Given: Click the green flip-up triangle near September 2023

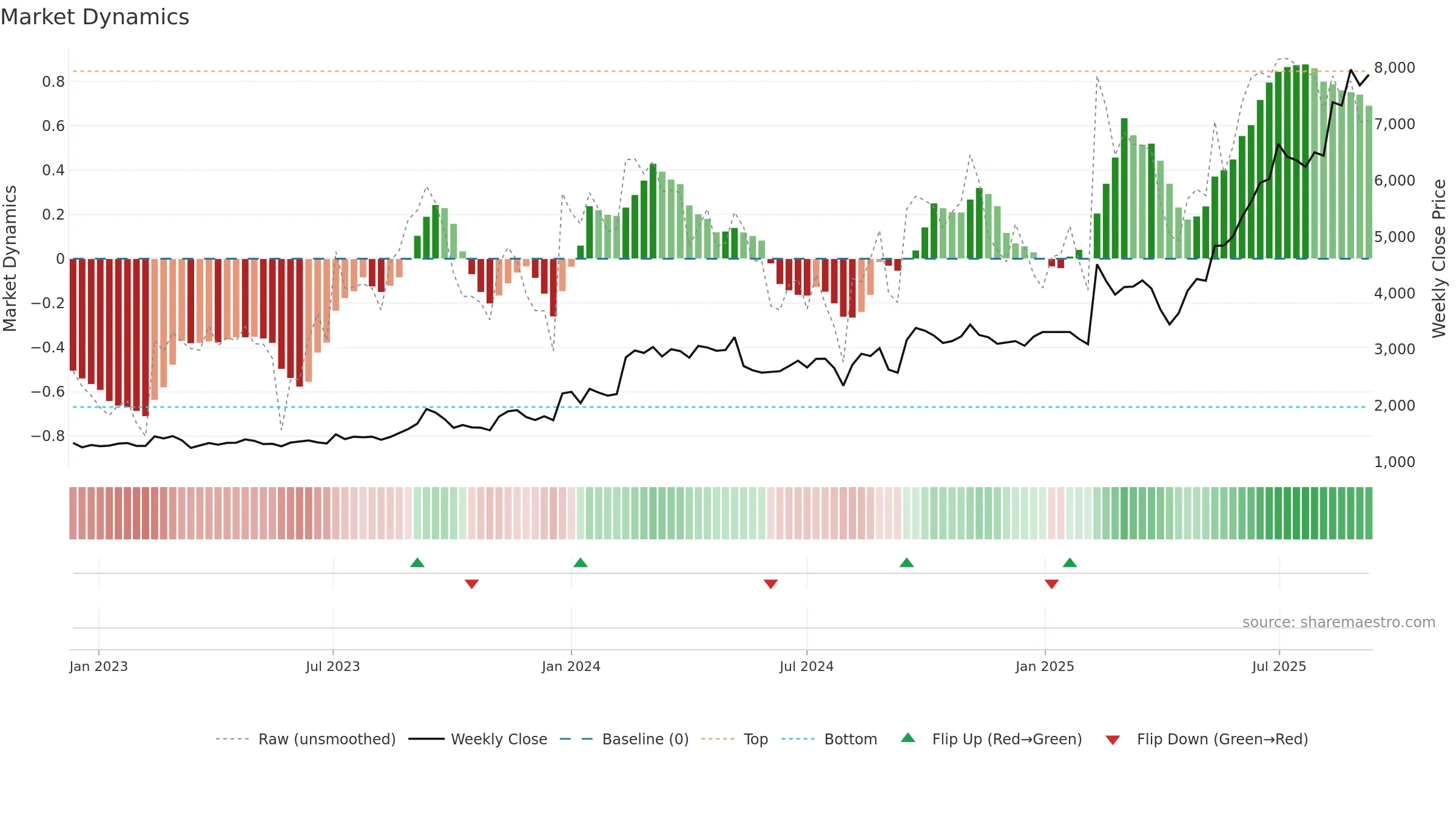Looking at the screenshot, I should (x=417, y=562).
